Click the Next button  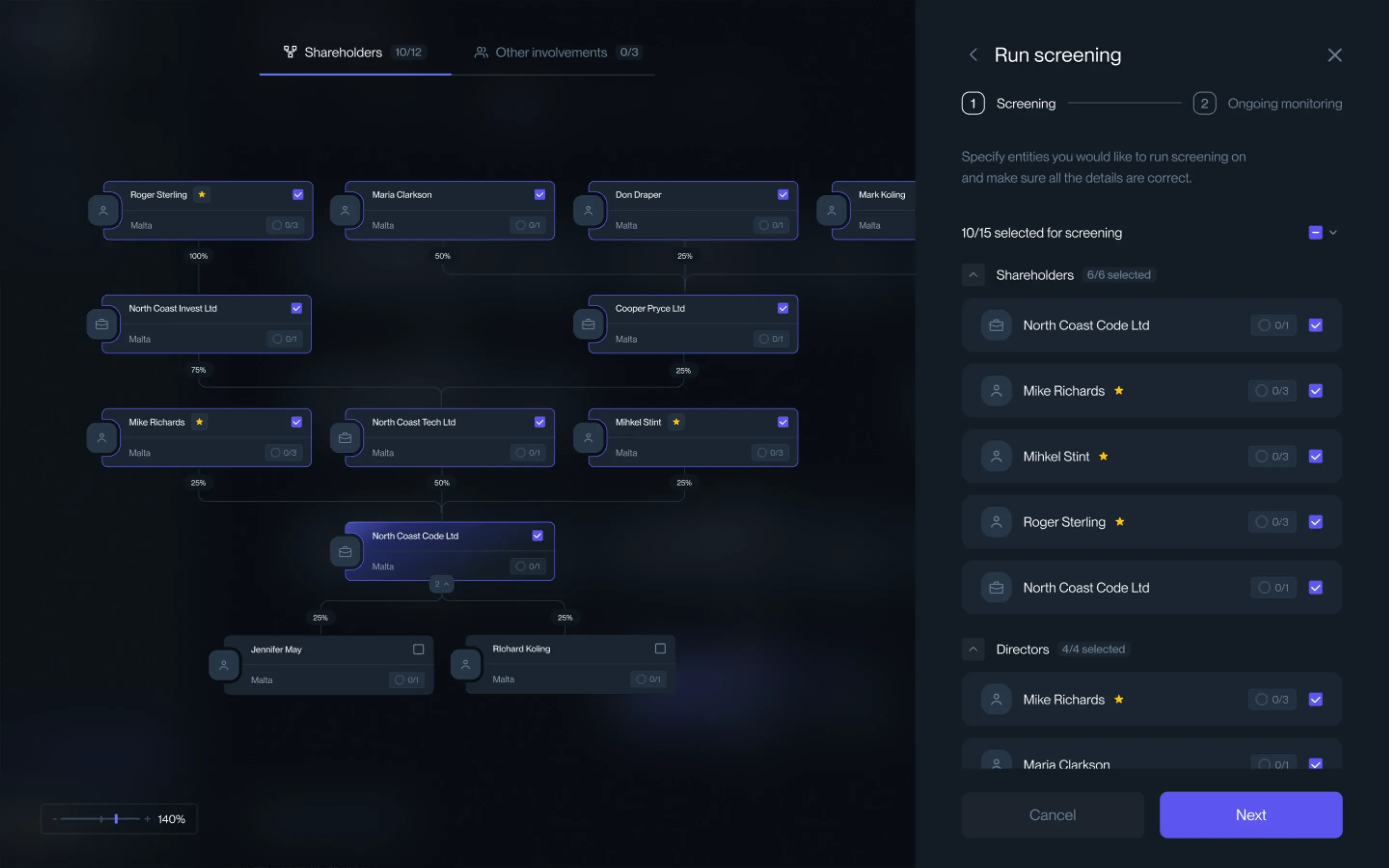click(x=1250, y=814)
